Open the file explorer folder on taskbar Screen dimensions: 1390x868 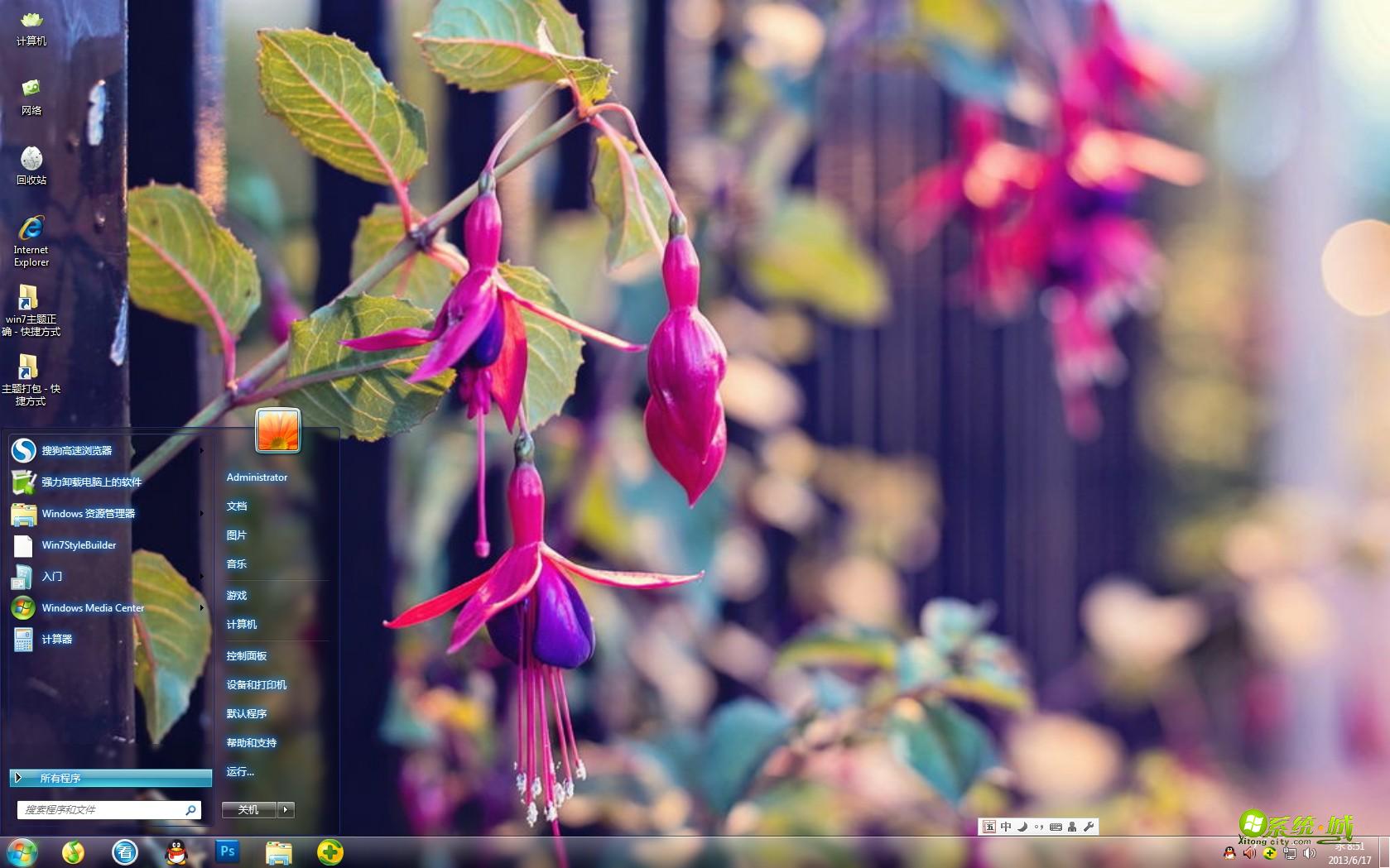(x=279, y=851)
